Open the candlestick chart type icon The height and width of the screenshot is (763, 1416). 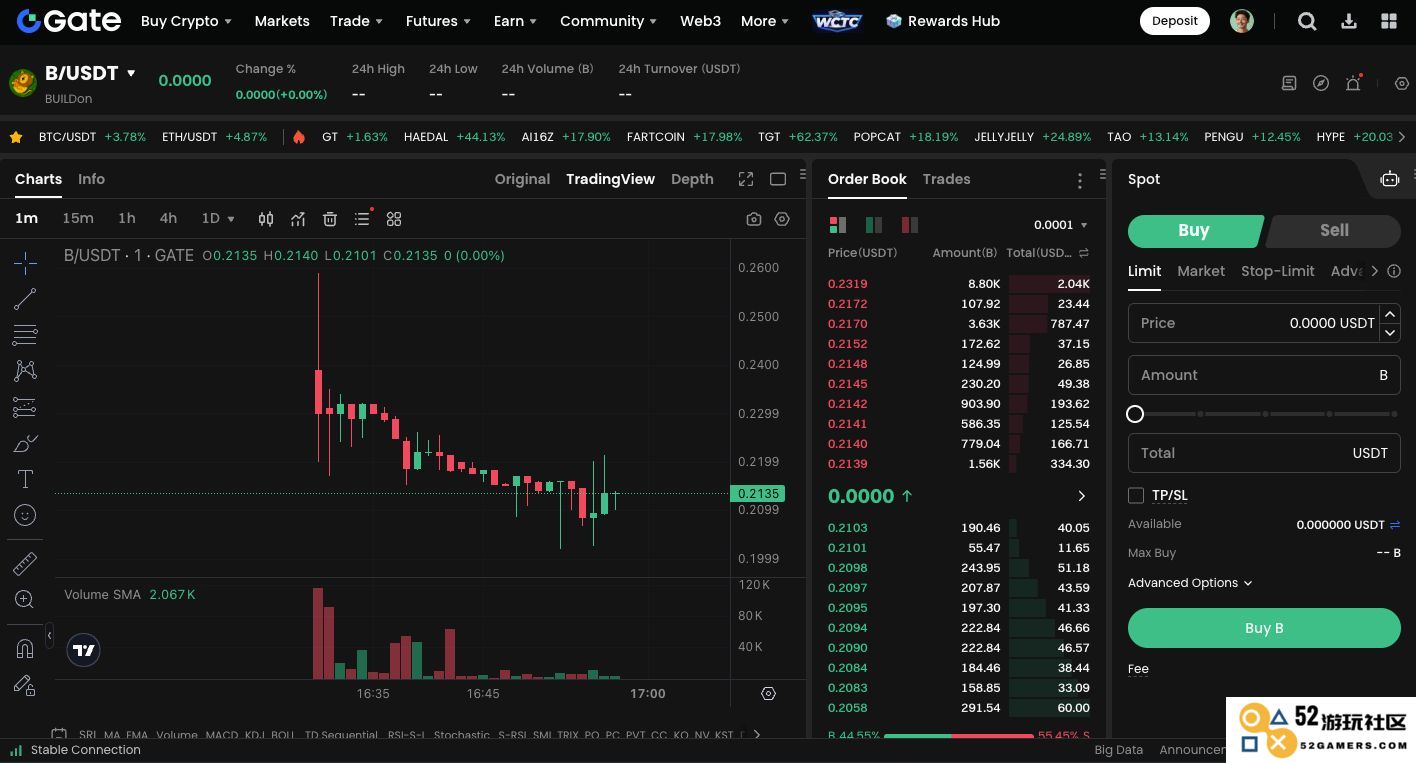click(266, 219)
